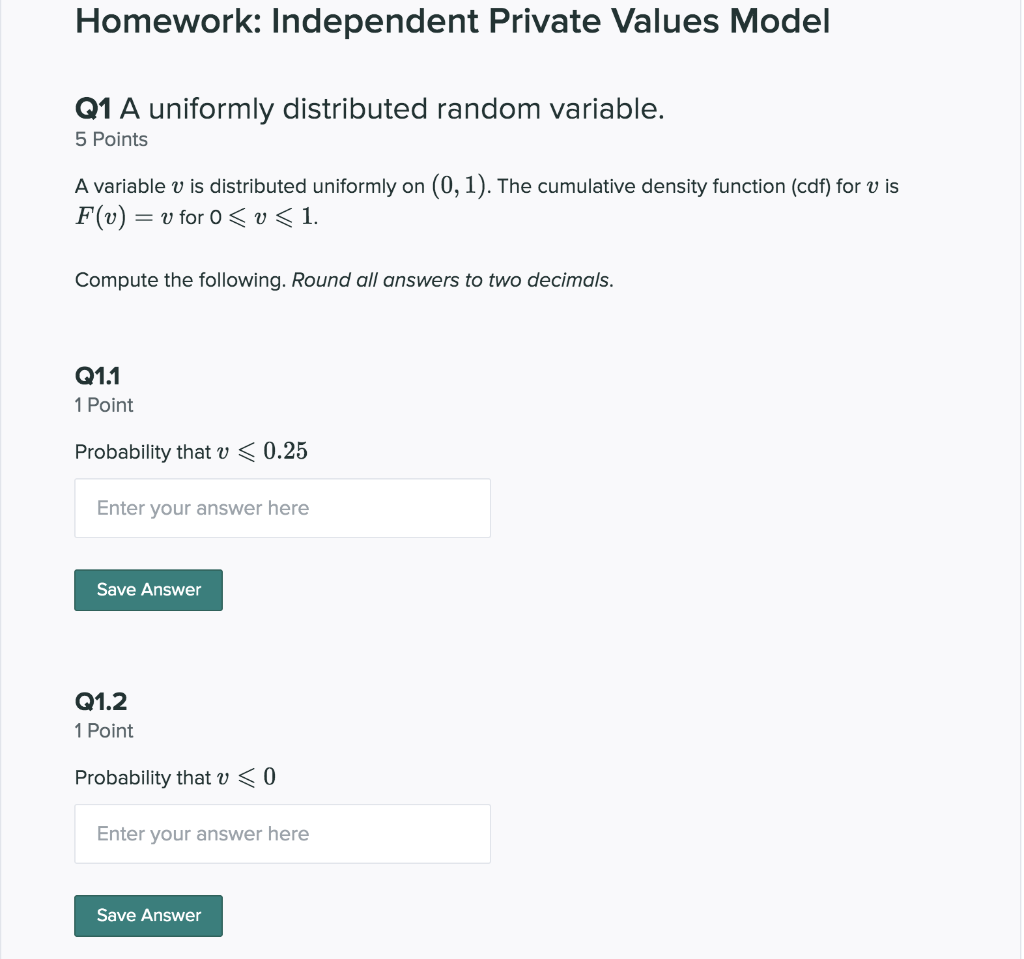This screenshot has height=959, width=1024.
Task: Click the uniform distribution description paragraph
Action: (486, 186)
